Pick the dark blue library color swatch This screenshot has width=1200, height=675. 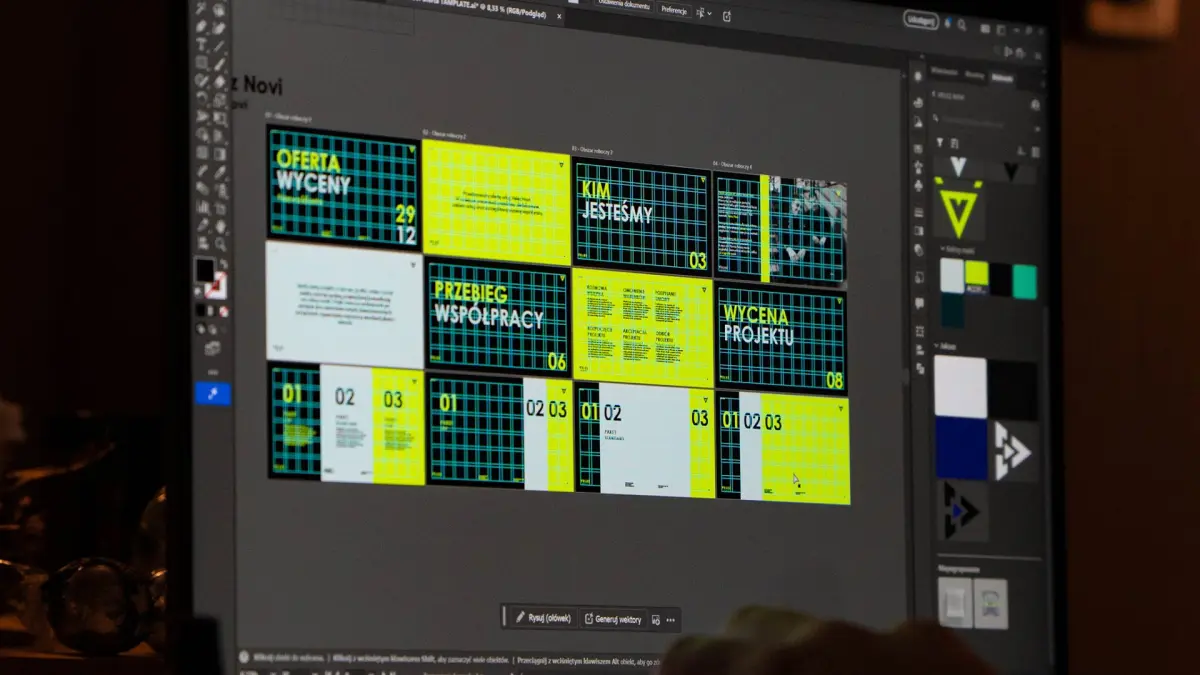click(x=961, y=448)
